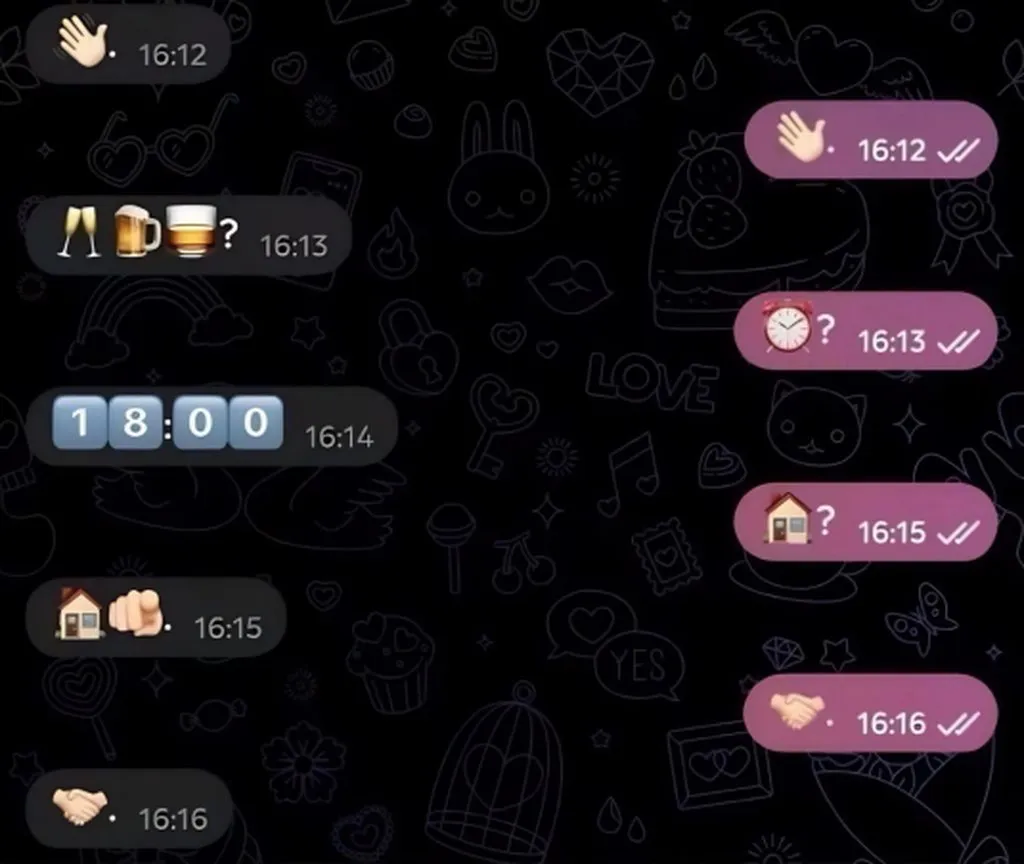
Task: Select the 16:13 timestamp beside drinks message
Action: pos(294,246)
